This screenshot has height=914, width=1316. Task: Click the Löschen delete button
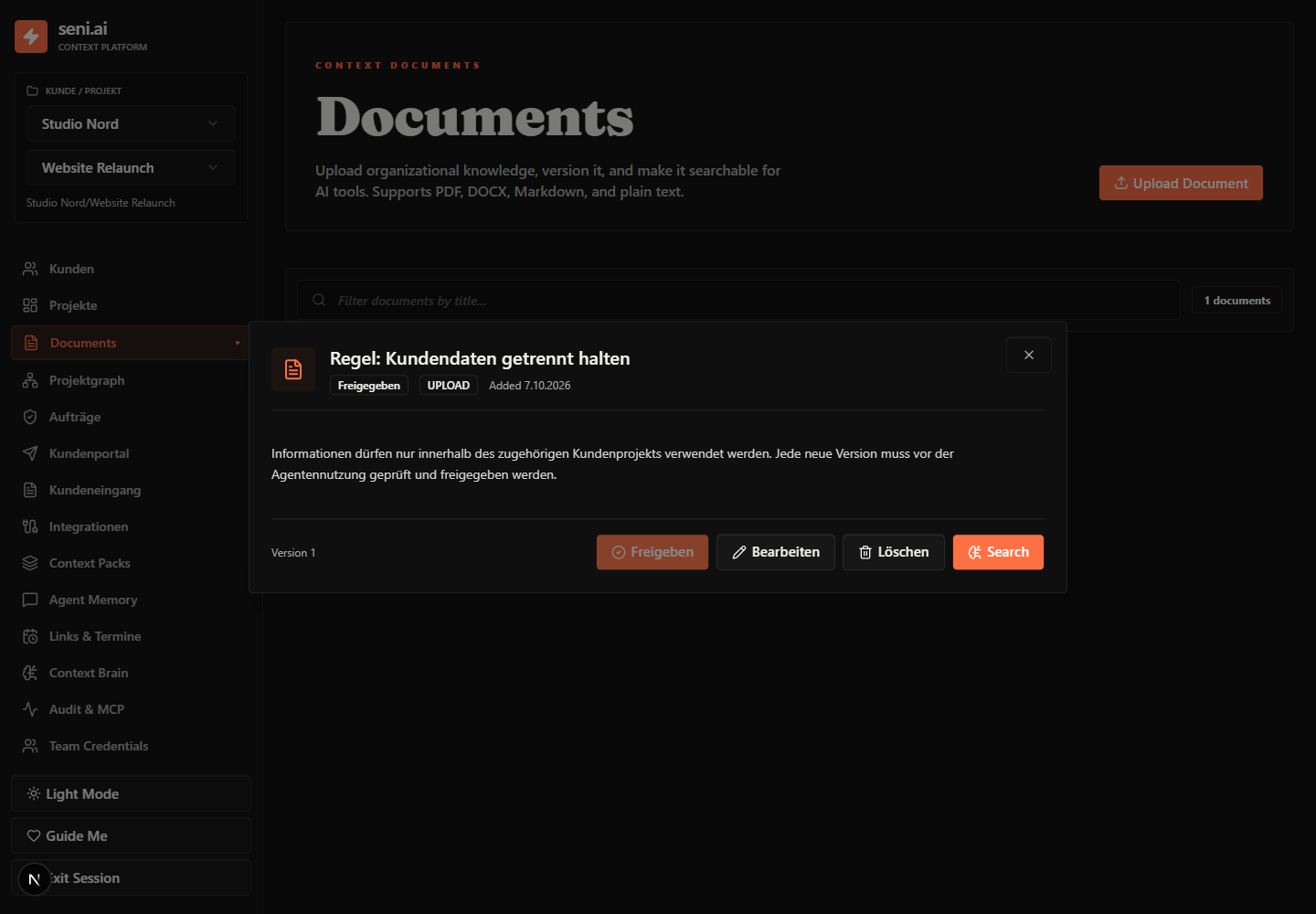click(894, 552)
